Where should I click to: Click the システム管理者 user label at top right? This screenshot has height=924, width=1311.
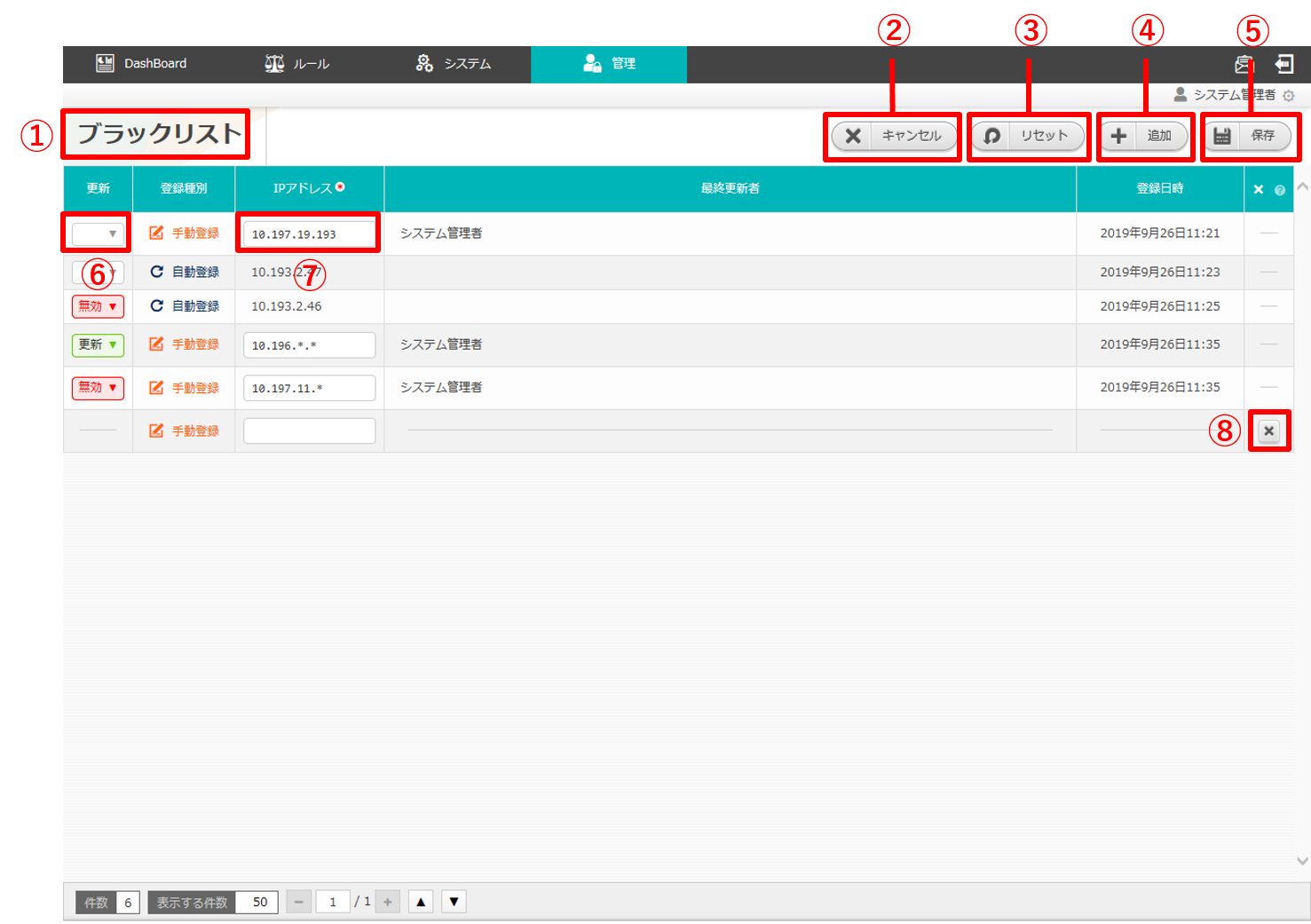click(x=1235, y=95)
